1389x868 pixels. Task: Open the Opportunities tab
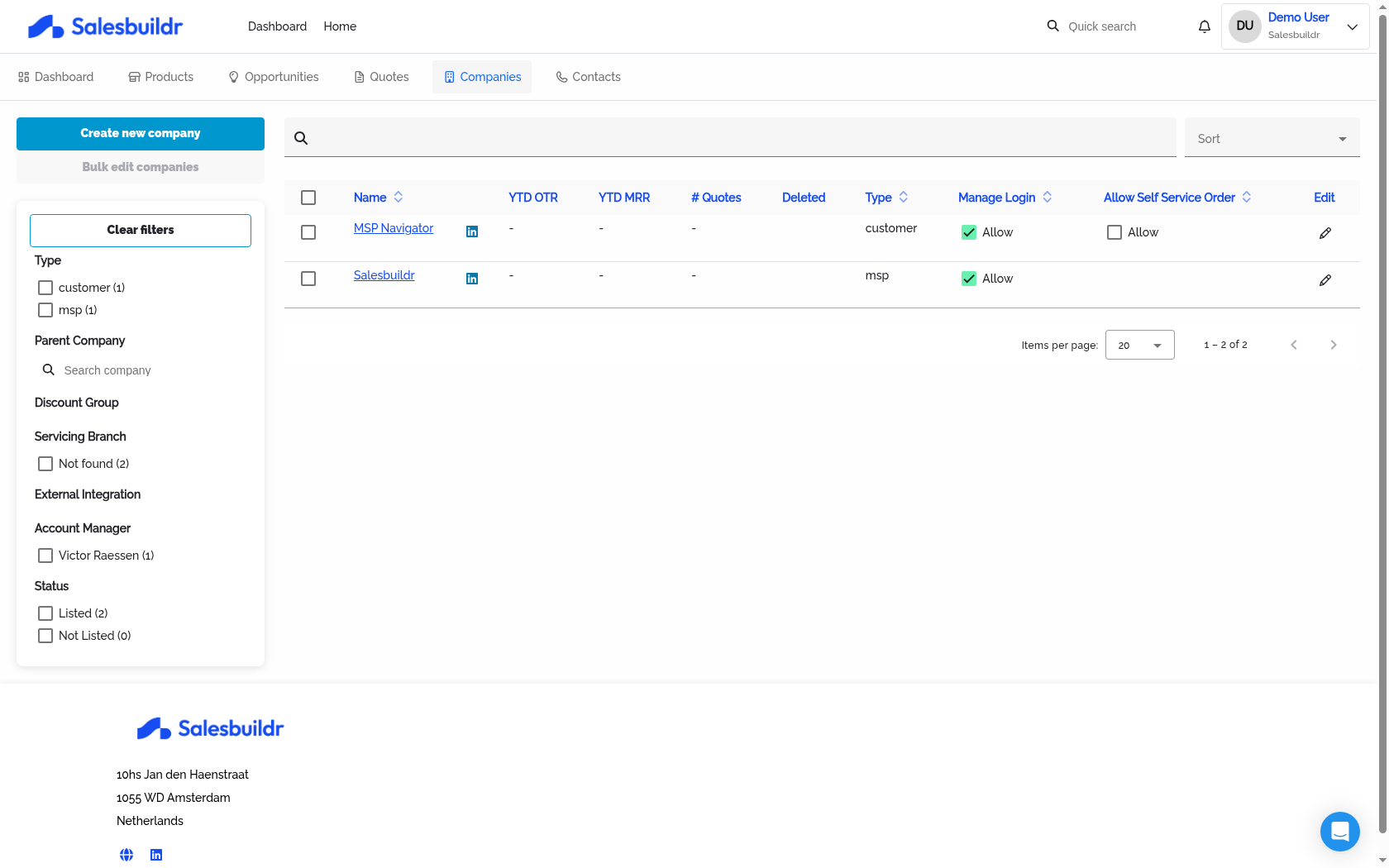click(x=274, y=77)
